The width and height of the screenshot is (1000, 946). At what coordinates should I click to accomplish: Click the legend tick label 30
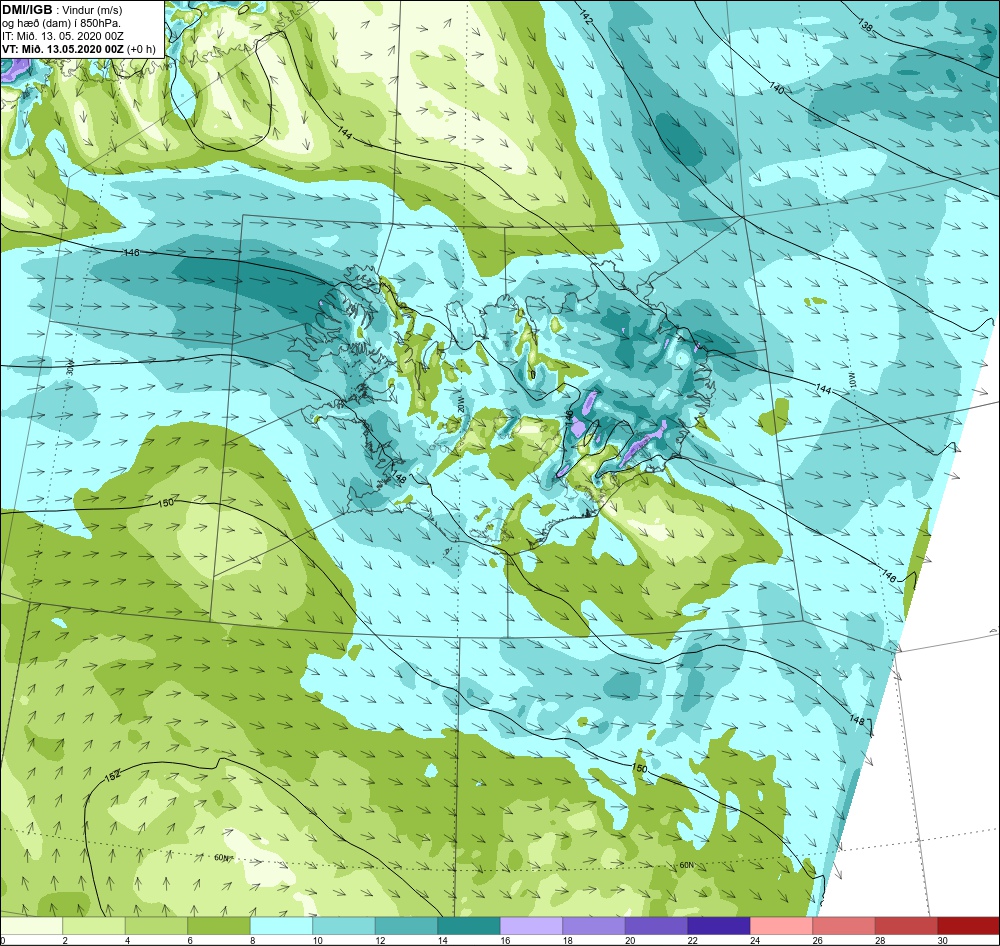(943, 940)
